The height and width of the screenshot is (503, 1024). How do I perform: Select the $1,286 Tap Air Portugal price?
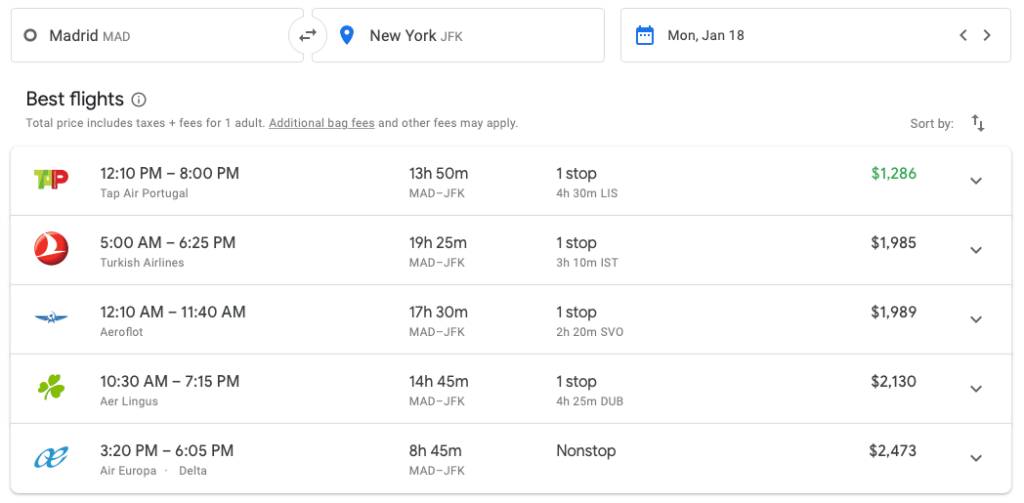tap(893, 173)
